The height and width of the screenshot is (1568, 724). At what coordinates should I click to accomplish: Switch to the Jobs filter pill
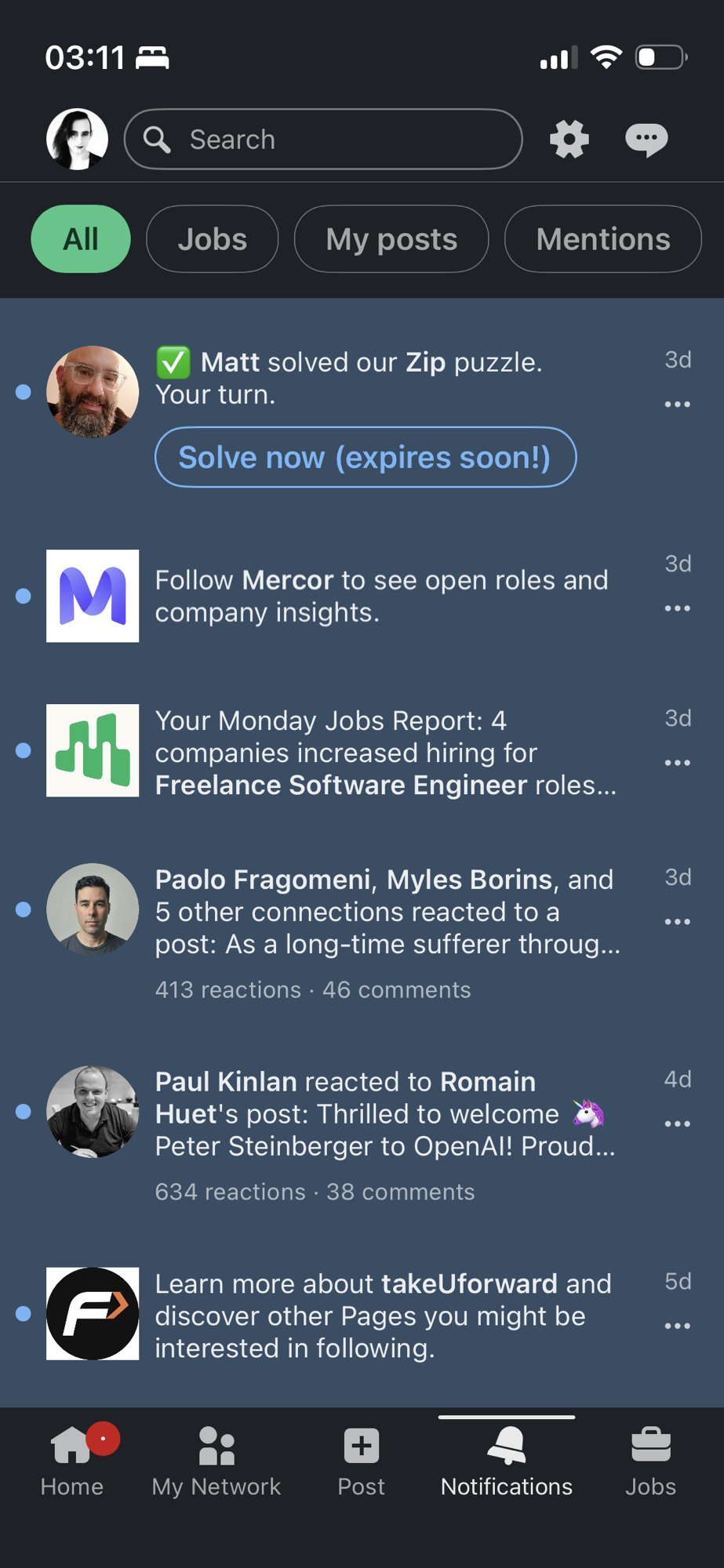(212, 239)
